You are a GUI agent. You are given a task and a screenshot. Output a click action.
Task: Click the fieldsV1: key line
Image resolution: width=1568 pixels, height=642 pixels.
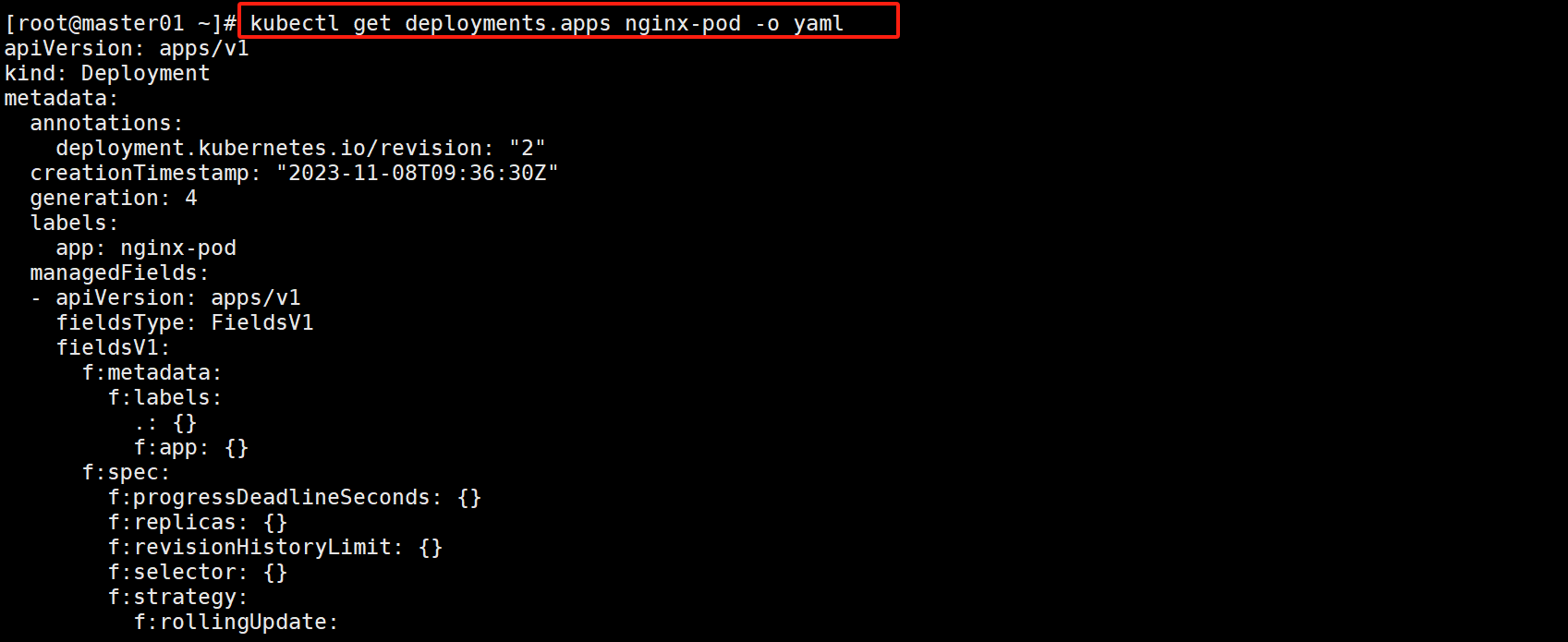click(x=113, y=347)
